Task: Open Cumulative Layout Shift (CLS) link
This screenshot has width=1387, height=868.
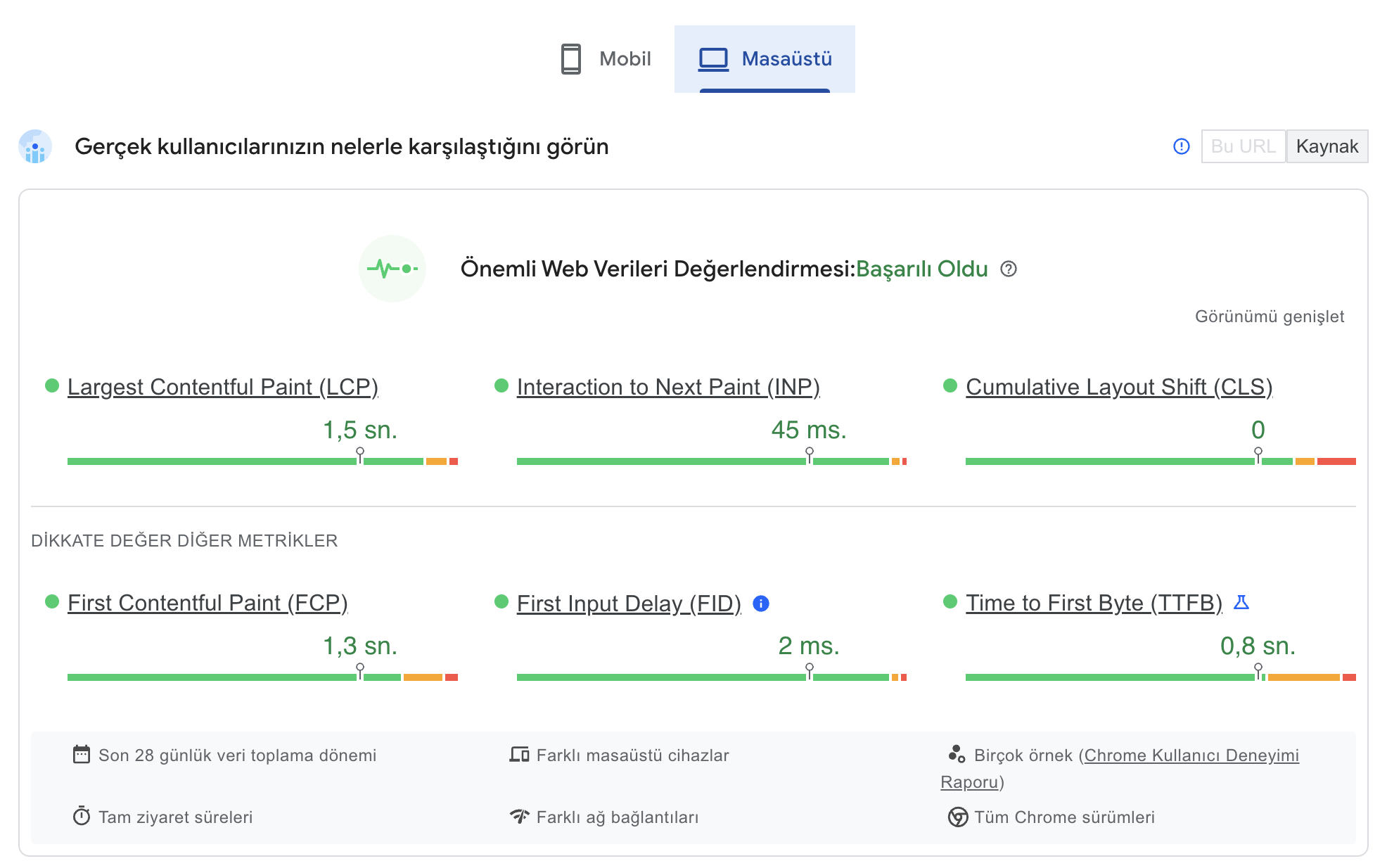Action: coord(1119,387)
